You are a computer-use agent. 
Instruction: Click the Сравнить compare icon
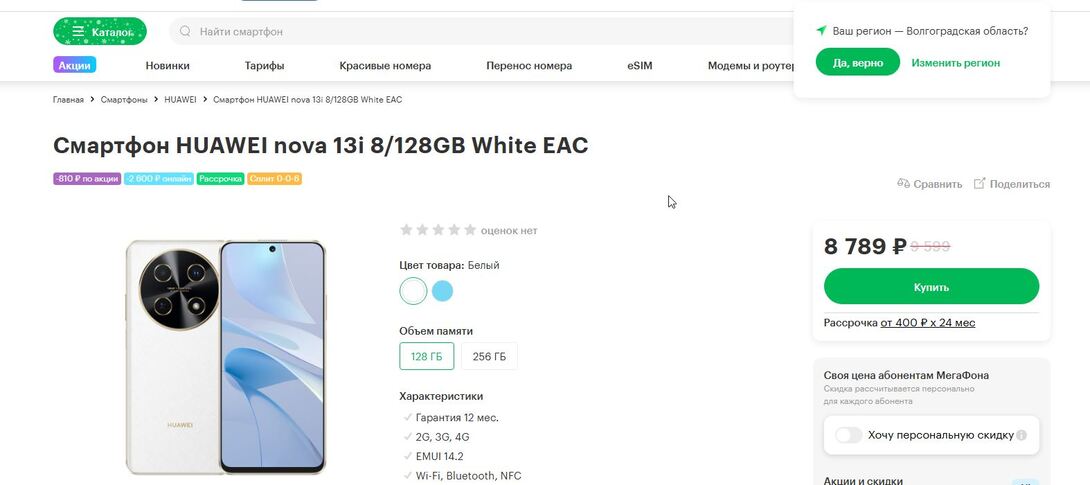tap(904, 183)
